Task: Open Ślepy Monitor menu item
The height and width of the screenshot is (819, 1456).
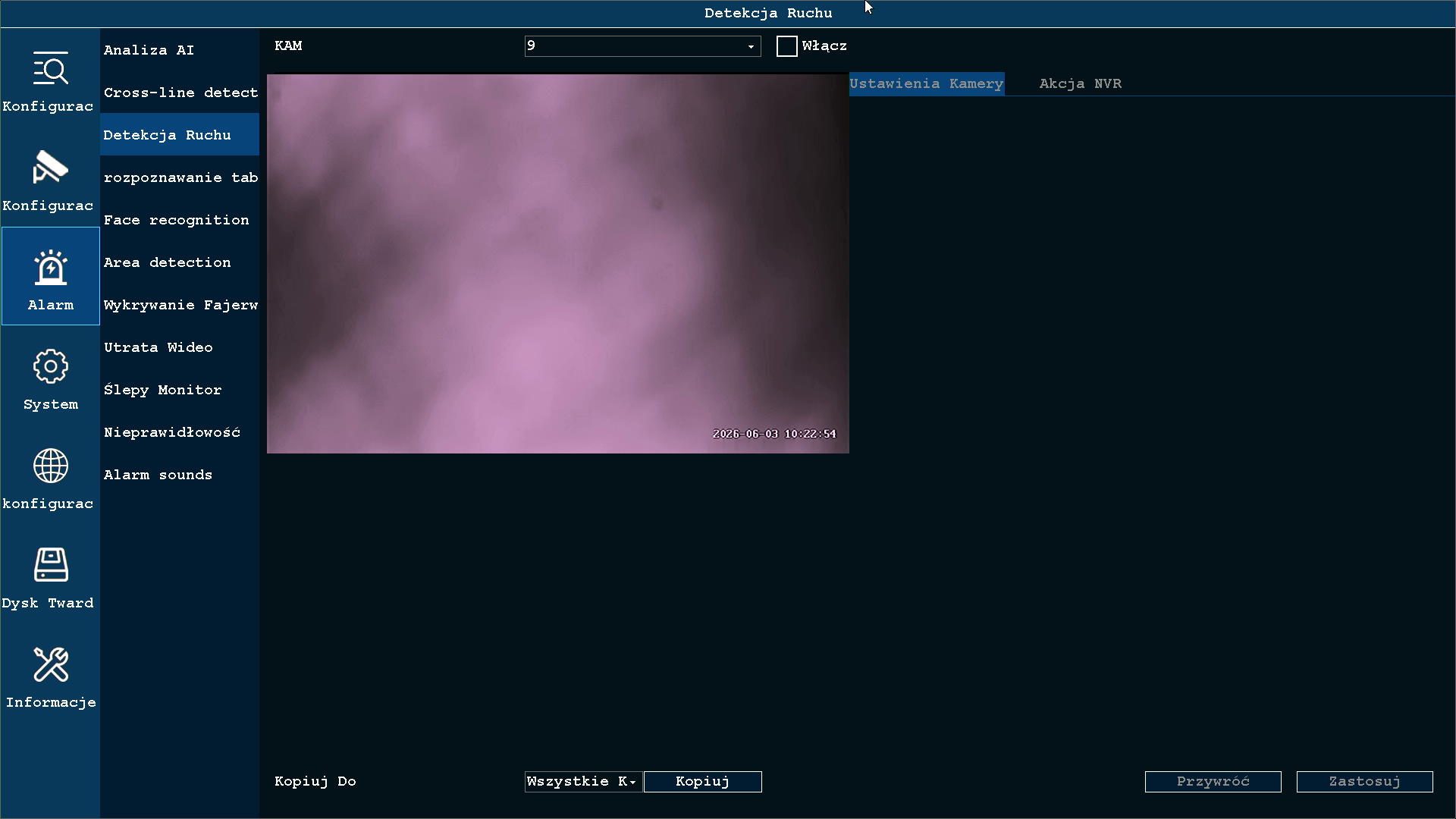Action: click(180, 390)
